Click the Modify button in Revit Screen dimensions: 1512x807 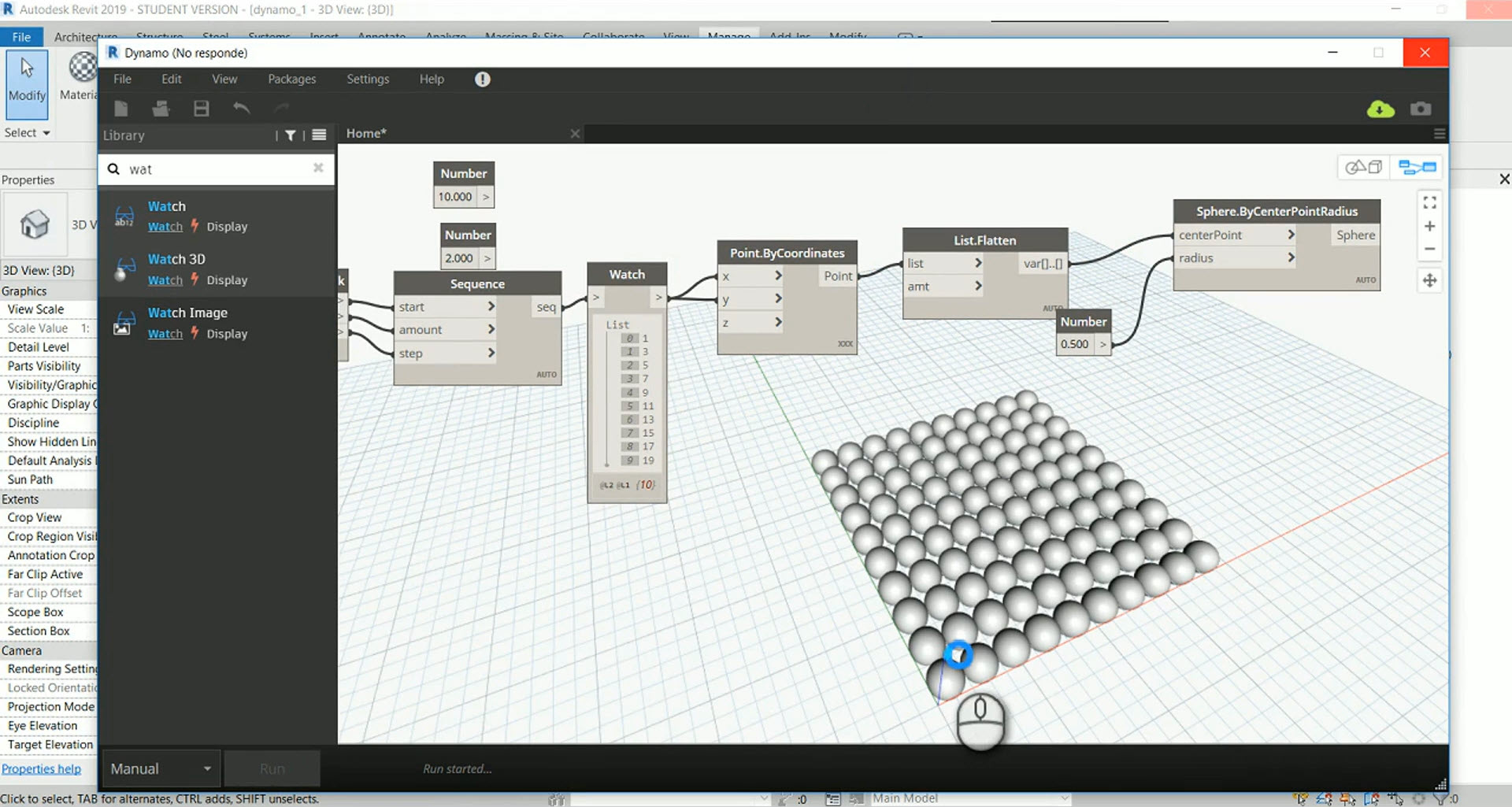click(27, 83)
